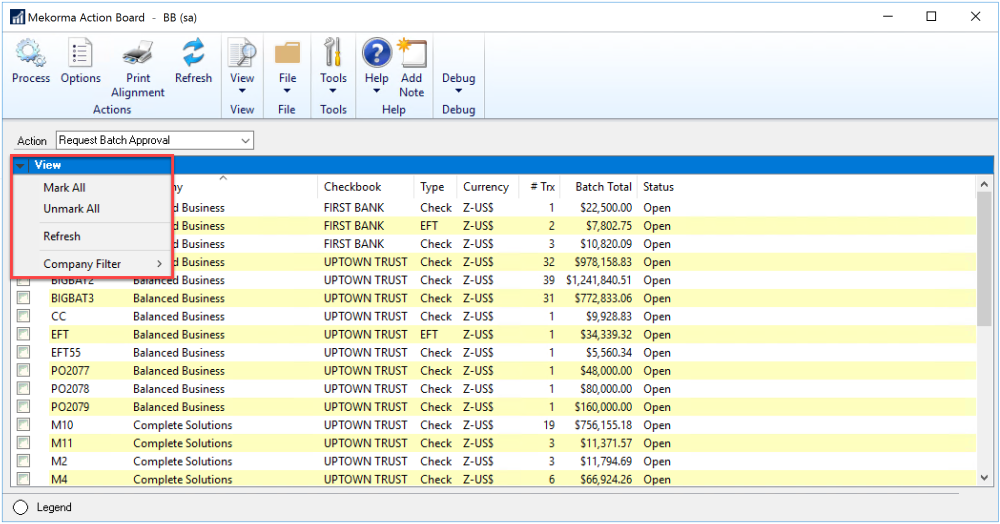Click the Refresh arrows icon in ribbon

click(193, 53)
